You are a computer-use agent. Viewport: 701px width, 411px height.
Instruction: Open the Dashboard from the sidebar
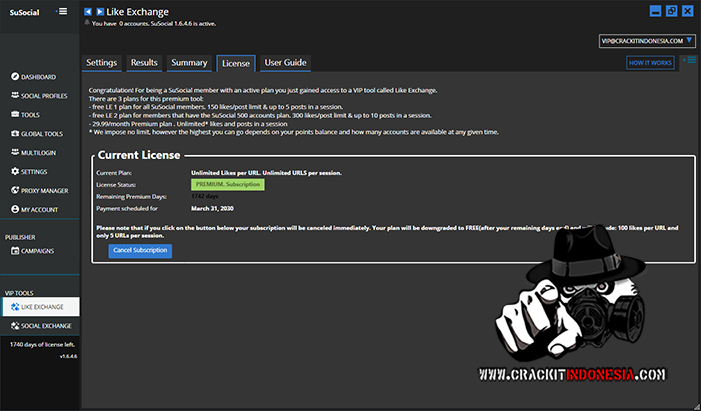38,77
